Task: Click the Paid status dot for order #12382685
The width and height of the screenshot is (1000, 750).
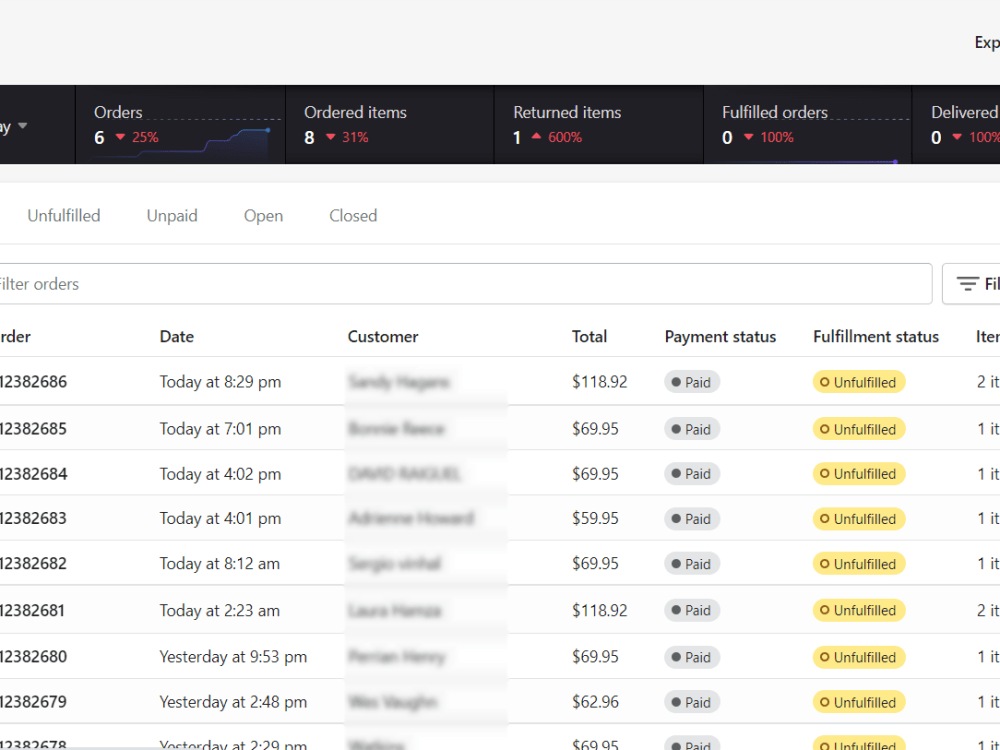Action: pos(678,428)
